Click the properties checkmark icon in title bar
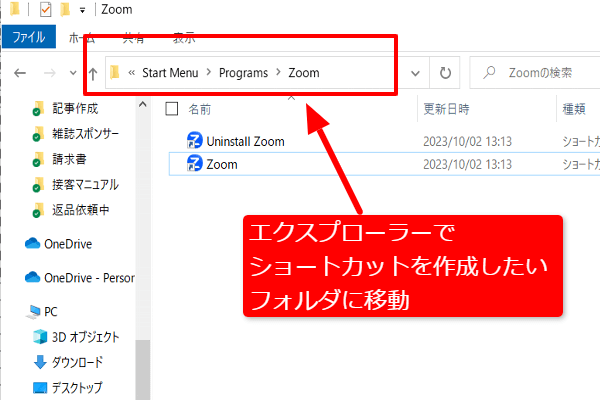The height and width of the screenshot is (400, 600). pos(45,11)
